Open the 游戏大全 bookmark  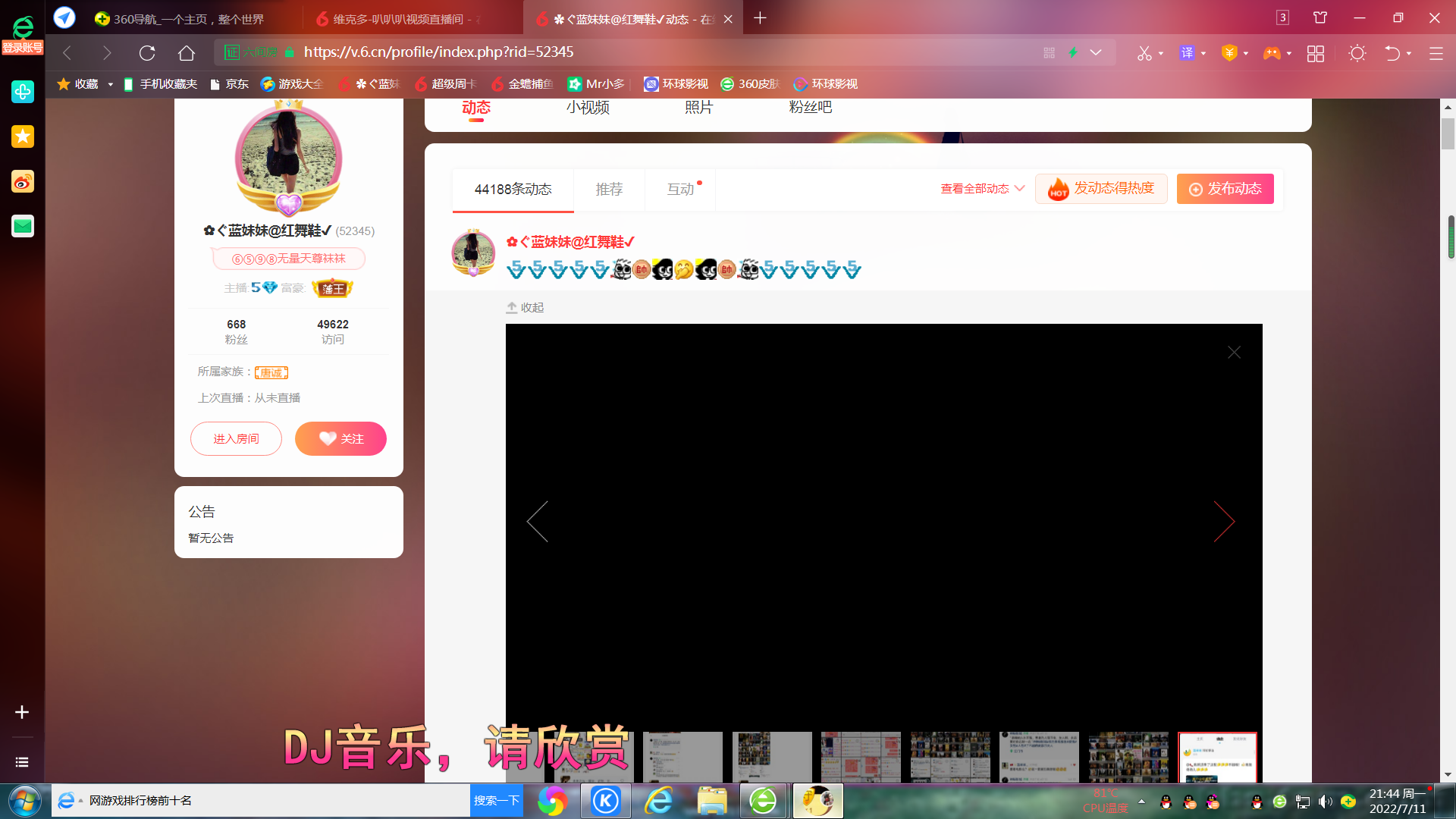(x=292, y=84)
